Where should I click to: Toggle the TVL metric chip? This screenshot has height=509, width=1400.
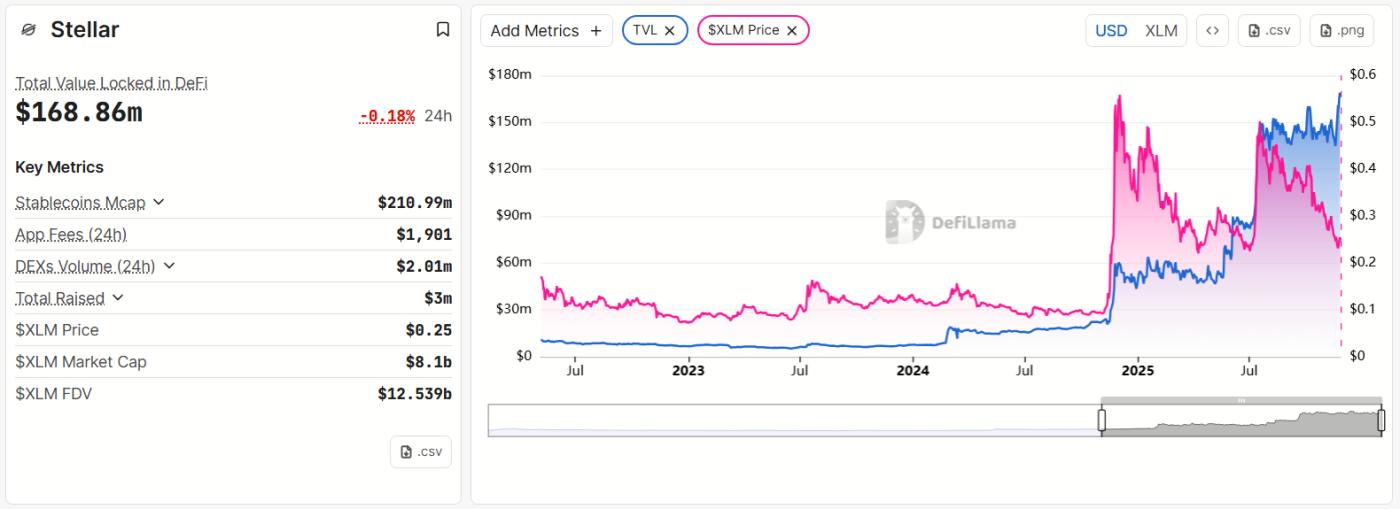[x=645, y=30]
